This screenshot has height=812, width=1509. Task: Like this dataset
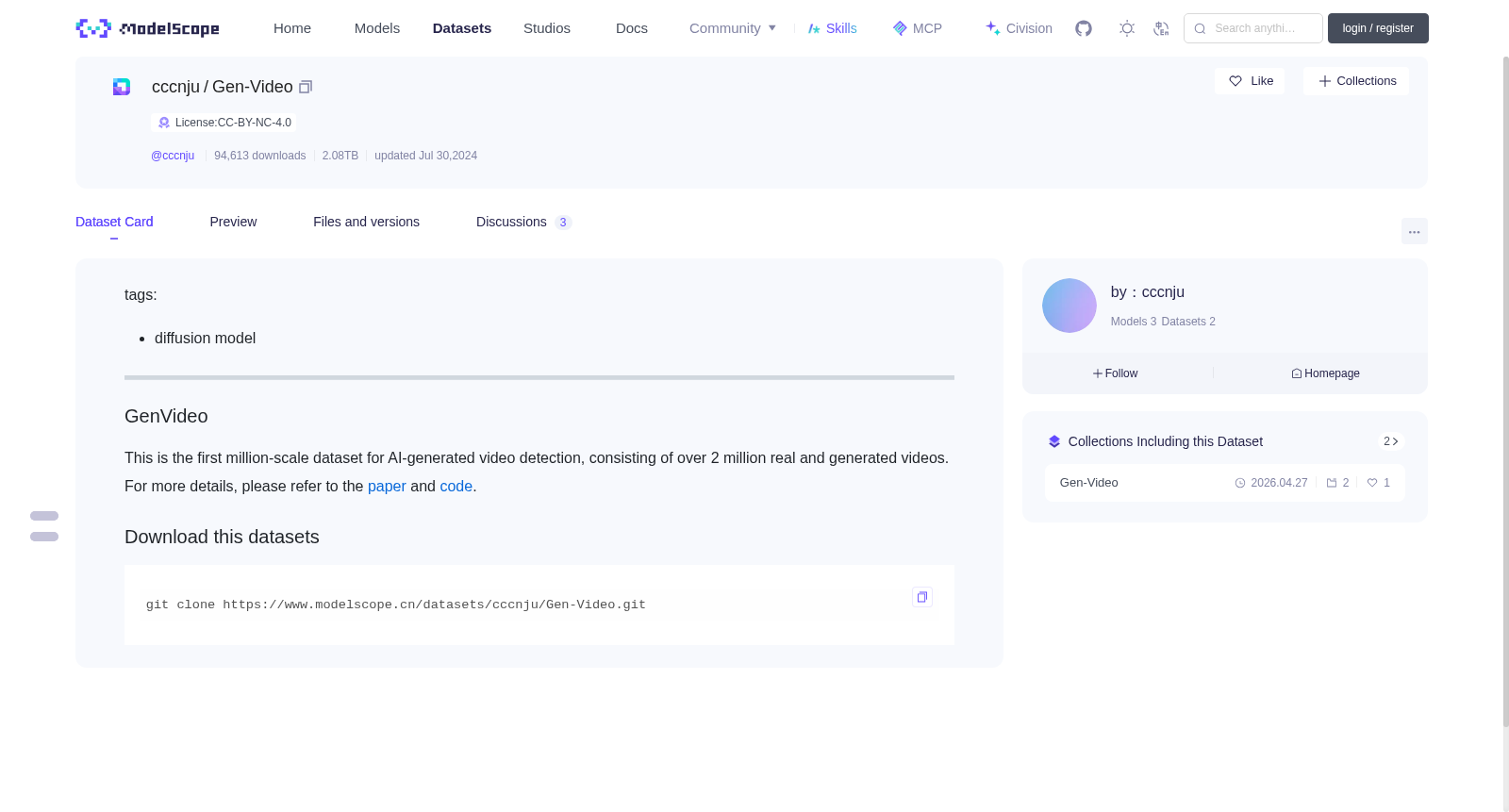(1250, 81)
